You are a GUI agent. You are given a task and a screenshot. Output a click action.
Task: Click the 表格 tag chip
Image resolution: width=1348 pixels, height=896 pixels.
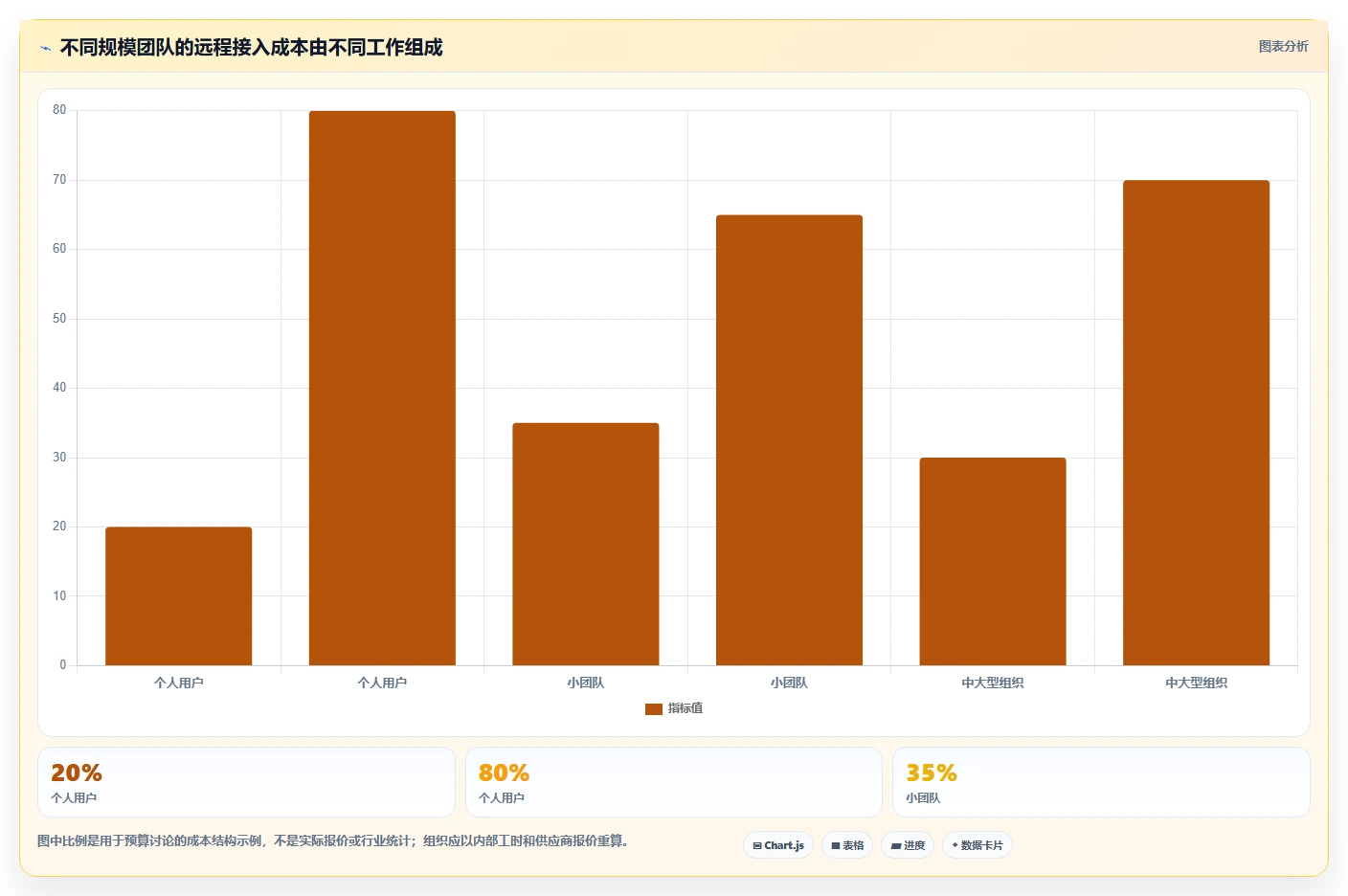pos(847,845)
